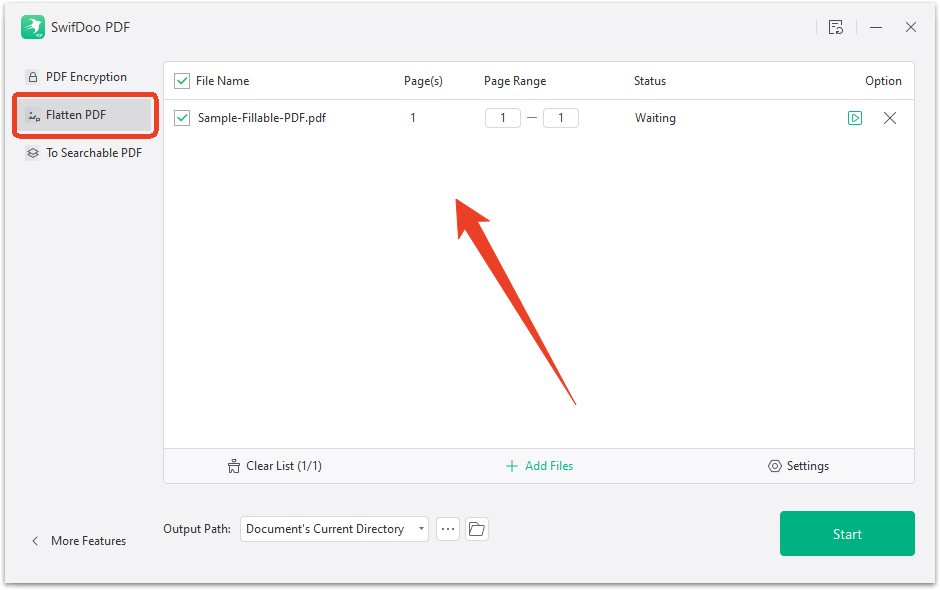
Task: Go back to More Features
Action: coord(79,541)
